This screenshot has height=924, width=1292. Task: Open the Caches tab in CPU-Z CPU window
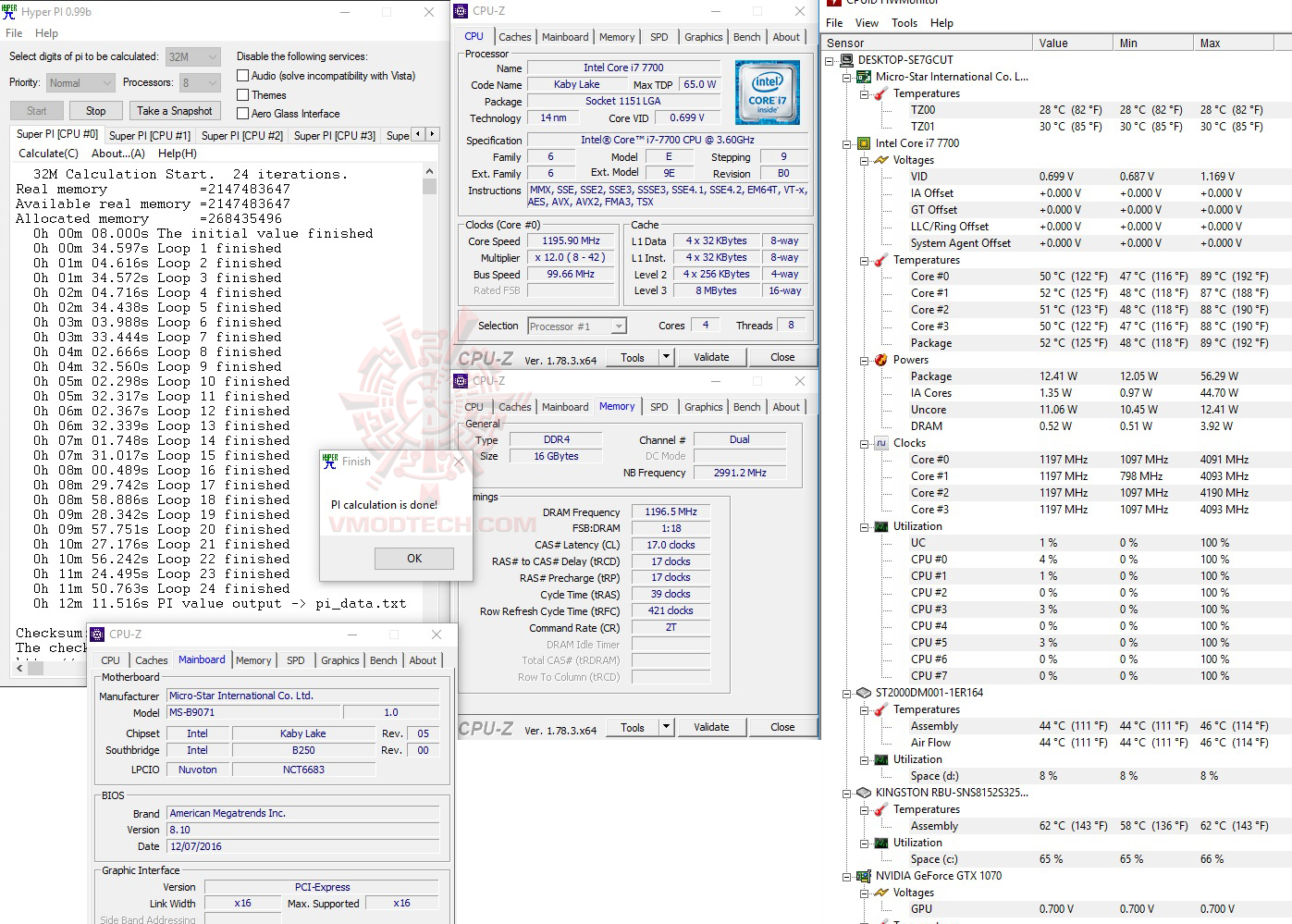(515, 37)
